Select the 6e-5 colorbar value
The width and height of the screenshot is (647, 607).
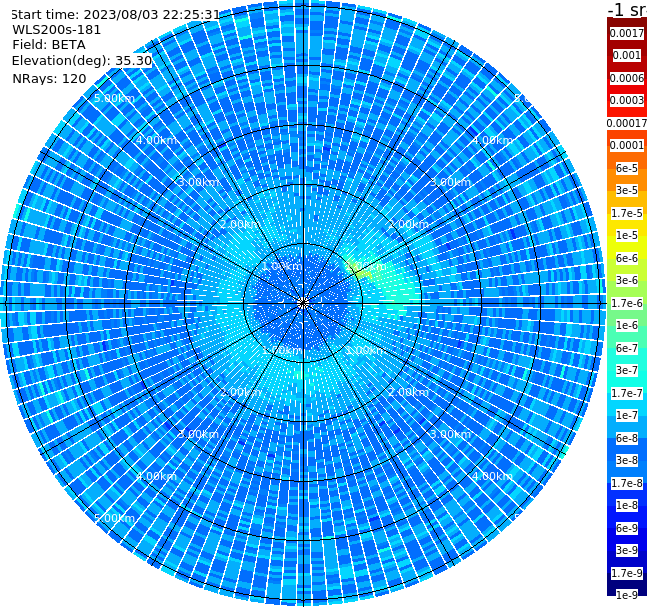click(x=627, y=168)
